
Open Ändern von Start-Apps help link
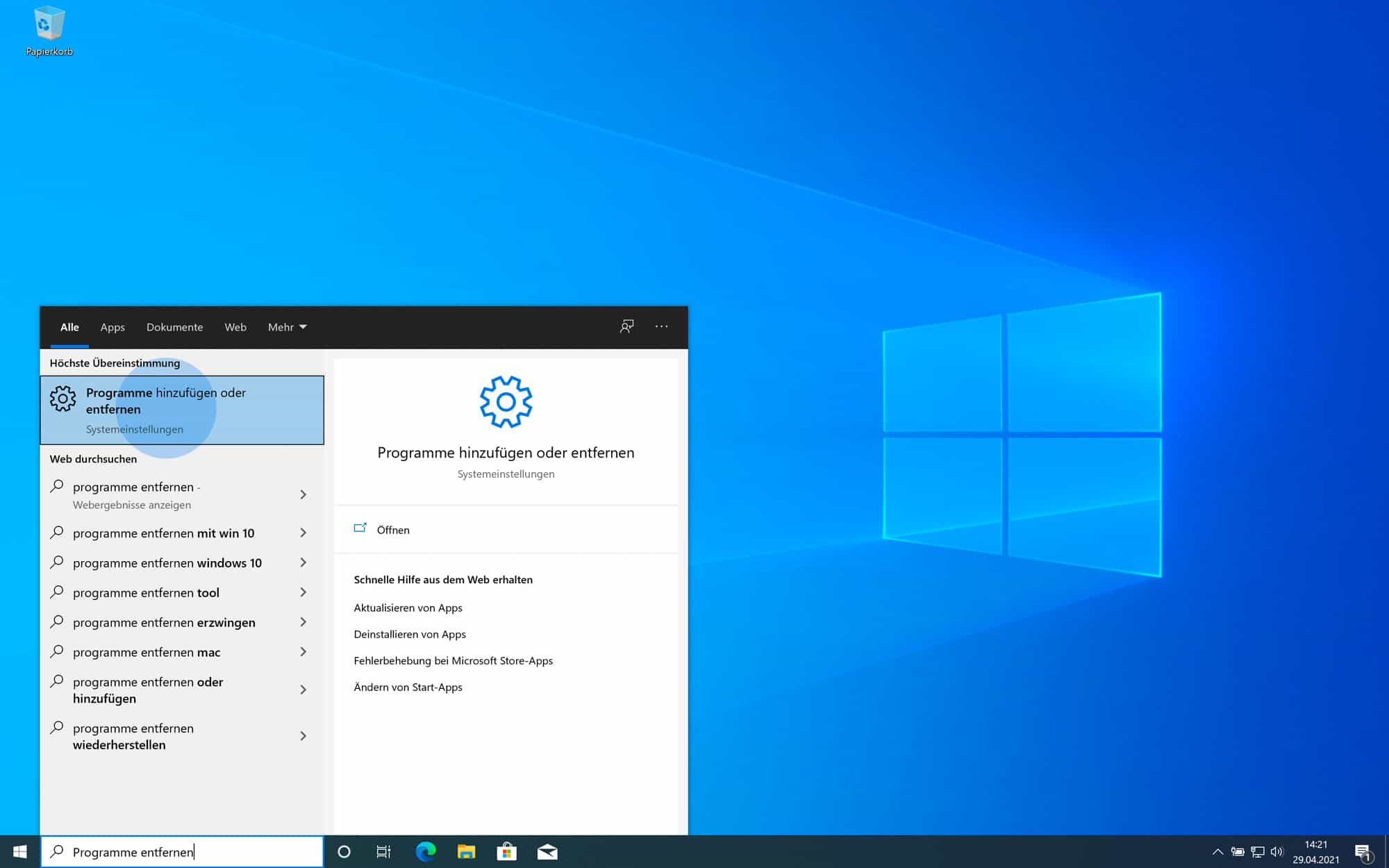pyautogui.click(x=408, y=687)
